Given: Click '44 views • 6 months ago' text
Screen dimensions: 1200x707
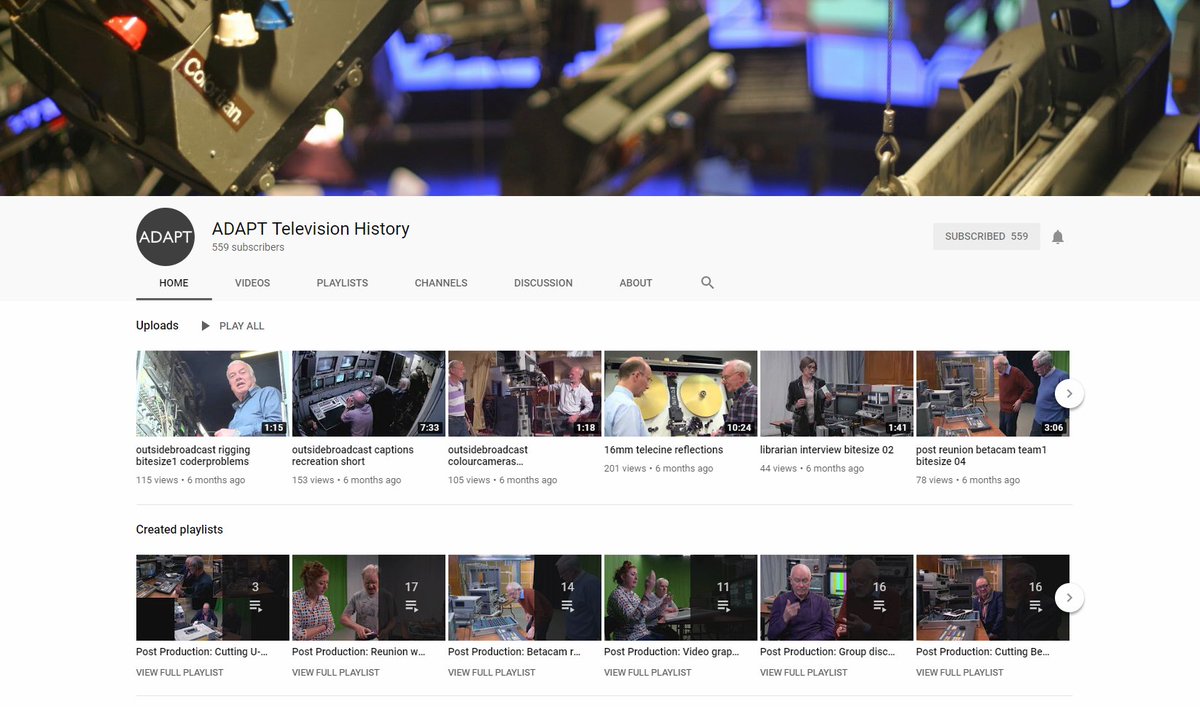Looking at the screenshot, I should pos(812,468).
